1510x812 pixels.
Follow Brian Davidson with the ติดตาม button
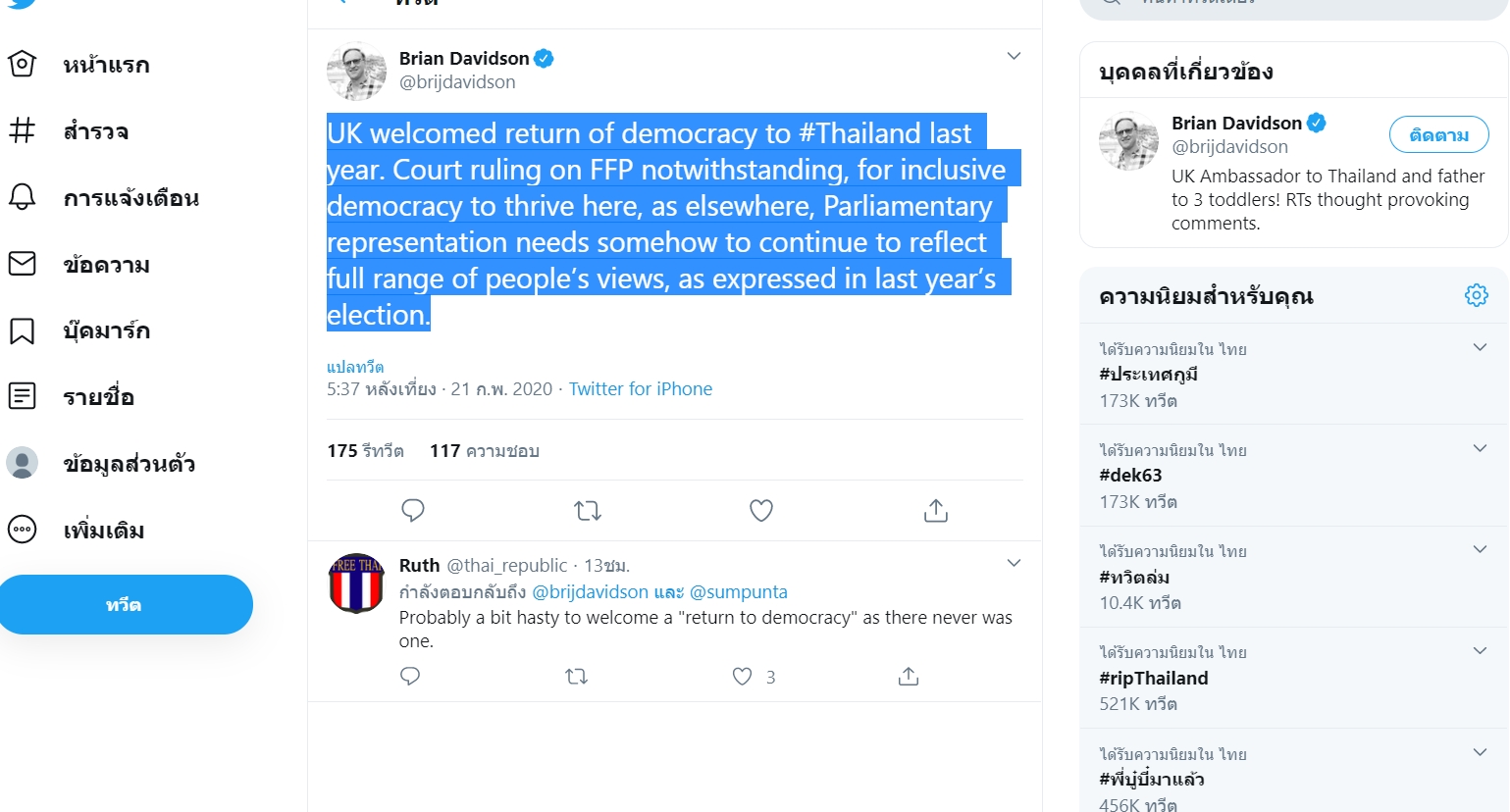point(1438,135)
